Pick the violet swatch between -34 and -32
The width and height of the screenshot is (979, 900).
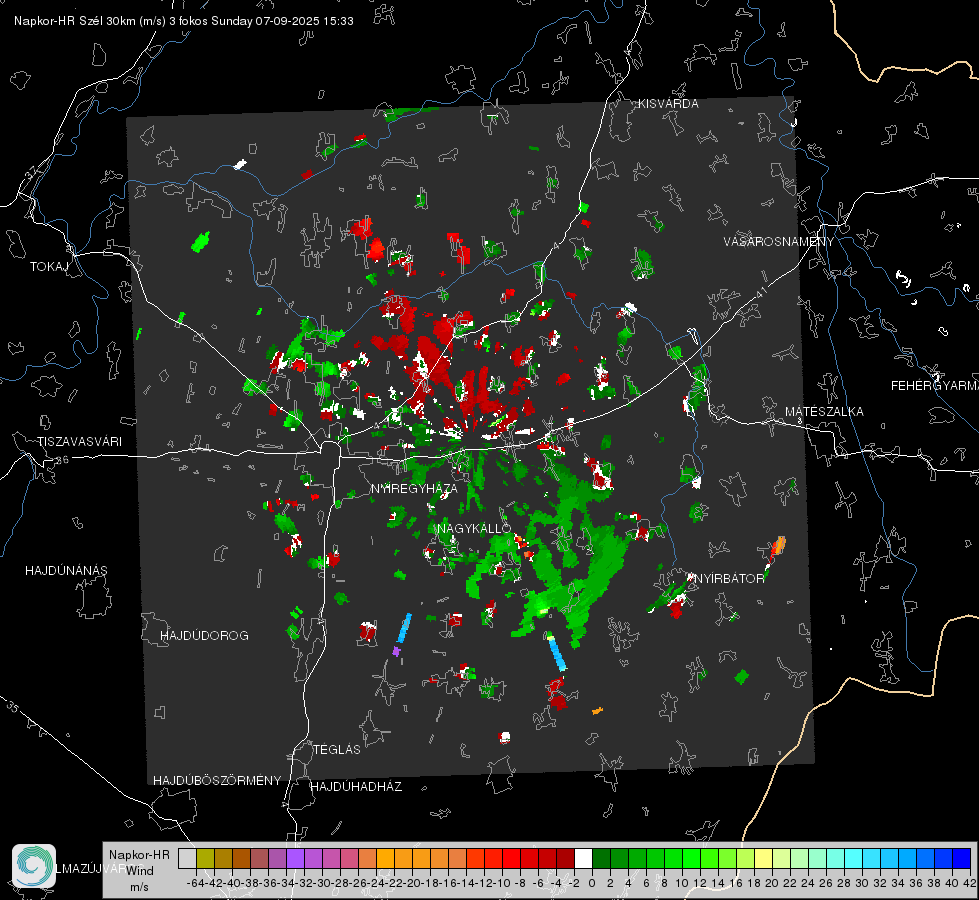click(x=295, y=858)
